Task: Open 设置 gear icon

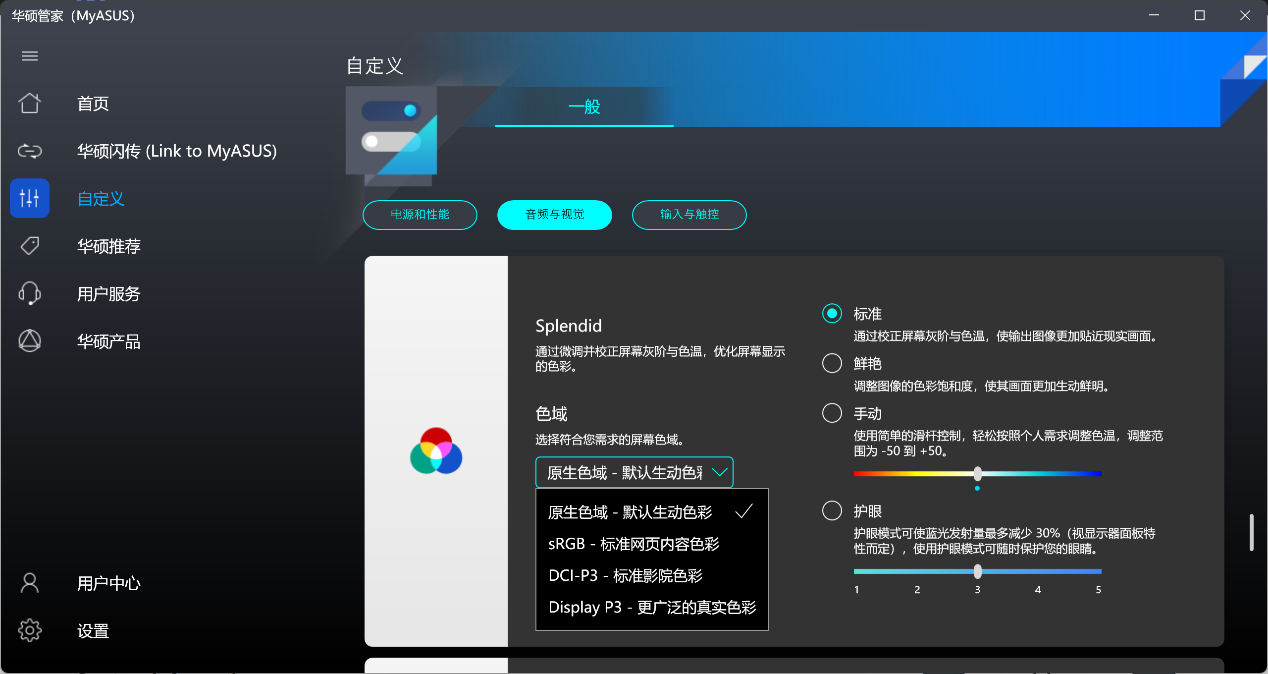Action: click(30, 631)
